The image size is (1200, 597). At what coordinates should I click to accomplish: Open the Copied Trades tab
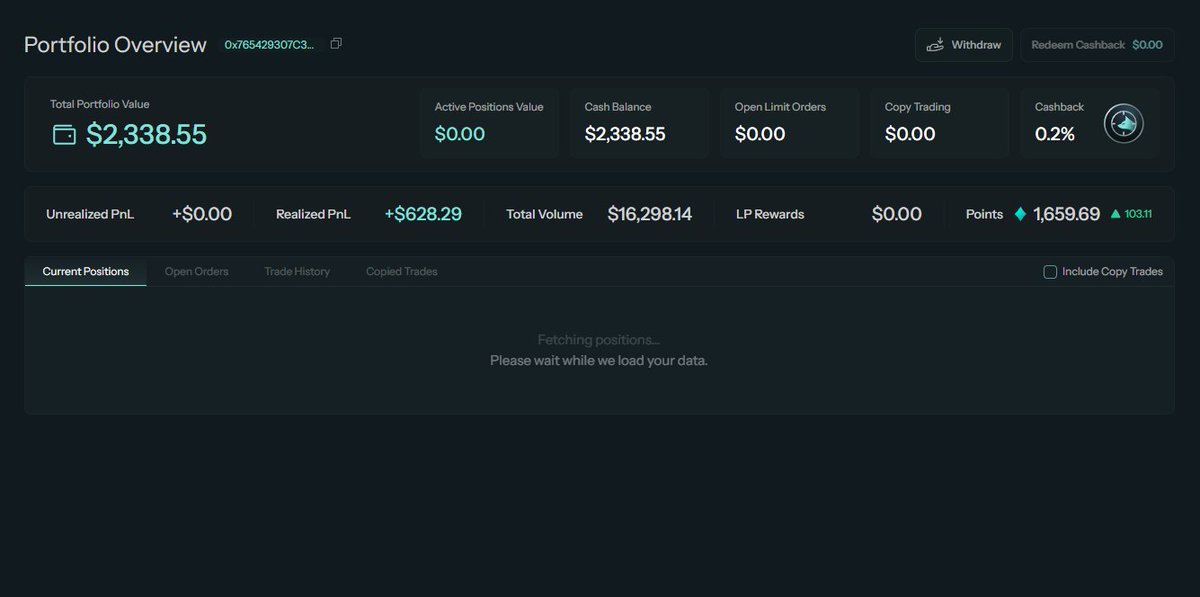[401, 271]
